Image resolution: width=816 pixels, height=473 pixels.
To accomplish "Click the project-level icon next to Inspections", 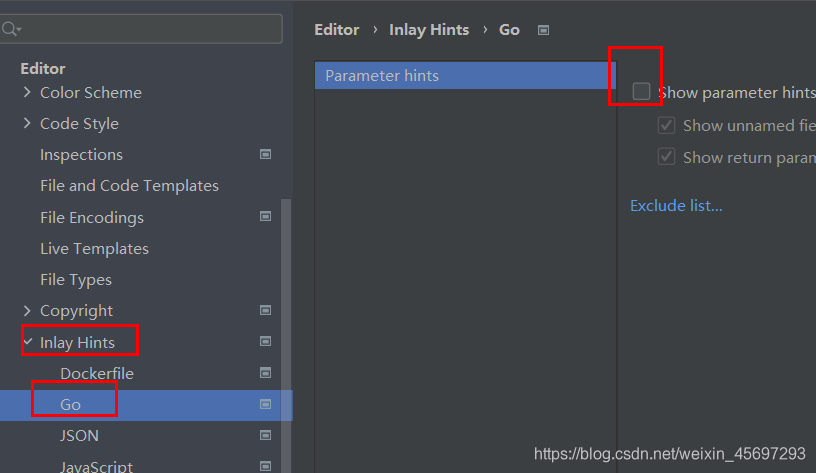I will pos(265,155).
